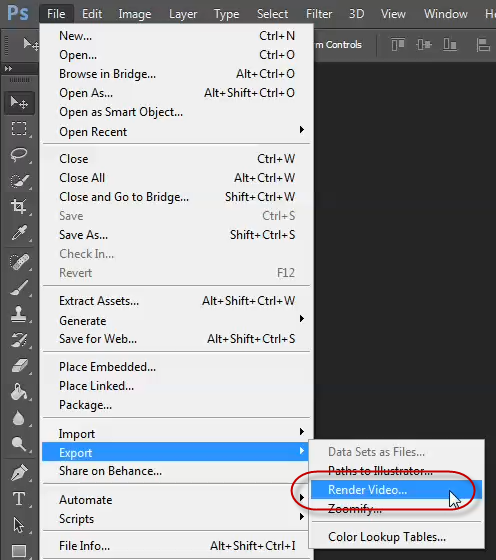Select the Clone Stamp tool
This screenshot has height=560, width=496.
click(19, 314)
